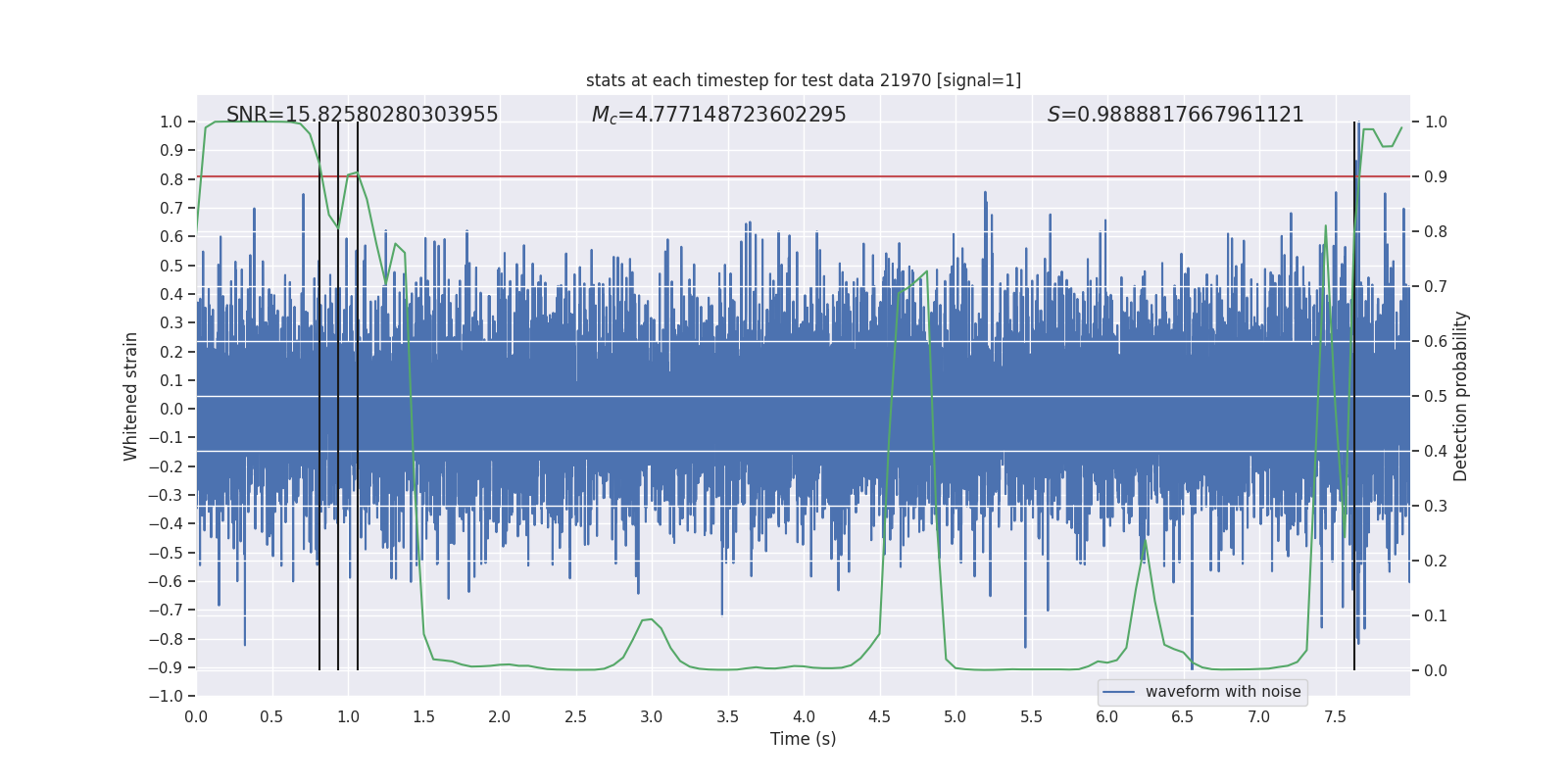Viewport: 1568px width, 784px height.
Task: Select the 4.0 tick on time axis
Action: [804, 716]
